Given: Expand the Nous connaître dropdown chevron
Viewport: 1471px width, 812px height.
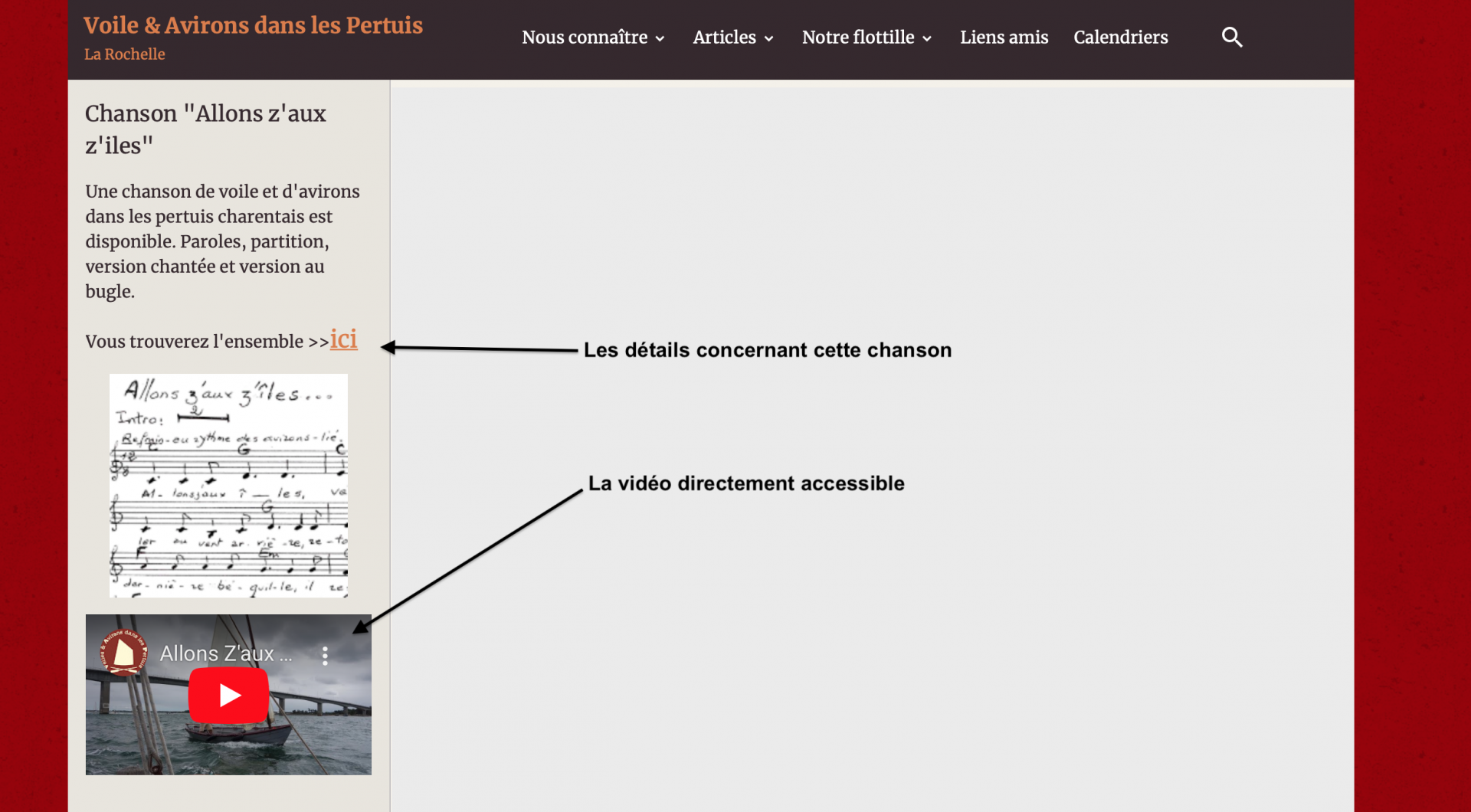Looking at the screenshot, I should click(660, 38).
